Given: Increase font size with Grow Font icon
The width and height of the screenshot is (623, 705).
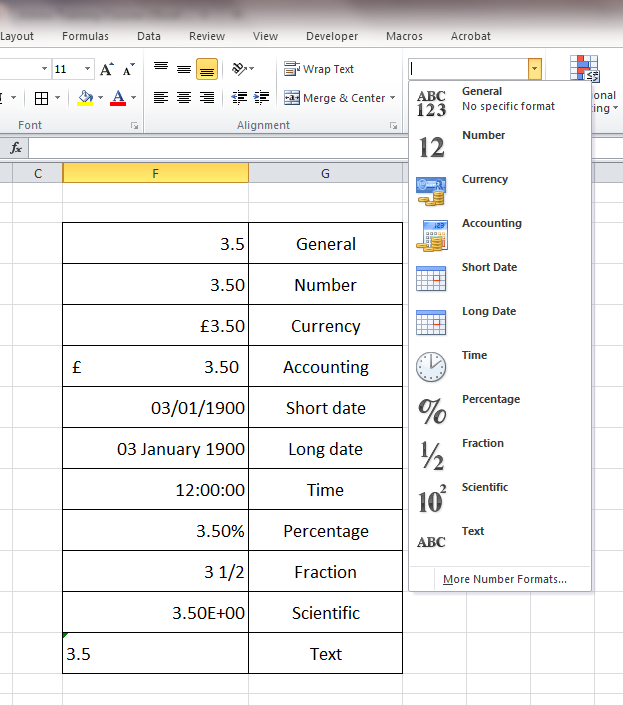Looking at the screenshot, I should [x=107, y=69].
